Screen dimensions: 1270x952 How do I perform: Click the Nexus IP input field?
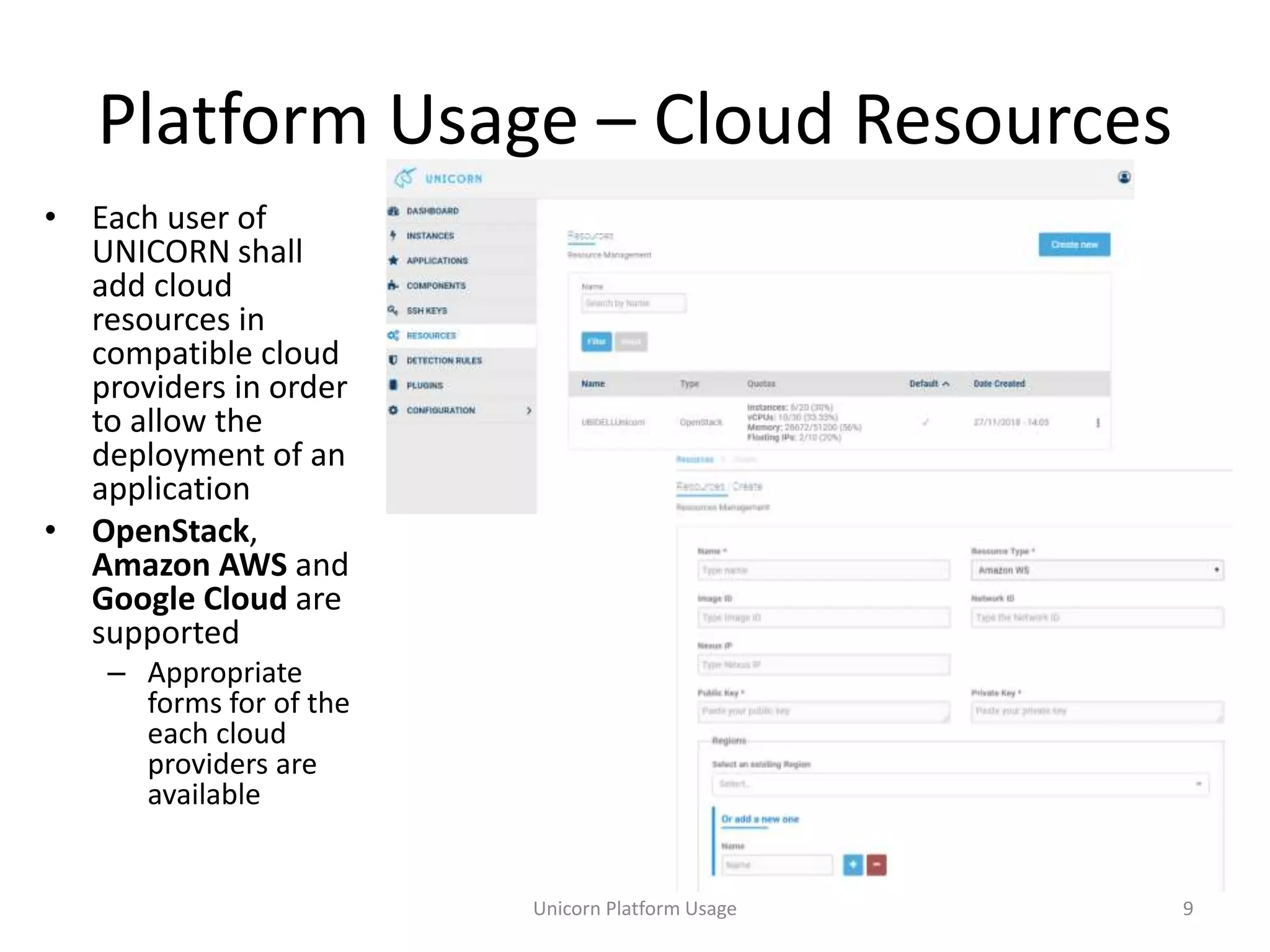tap(824, 664)
